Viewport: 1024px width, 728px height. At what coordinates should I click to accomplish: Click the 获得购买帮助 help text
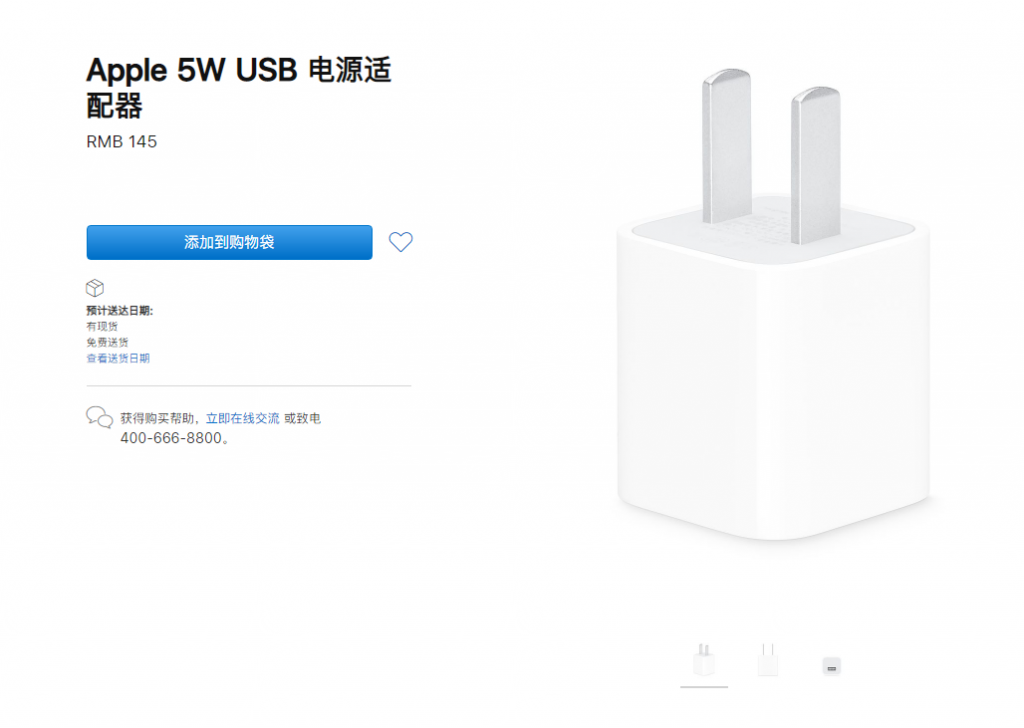[159, 418]
